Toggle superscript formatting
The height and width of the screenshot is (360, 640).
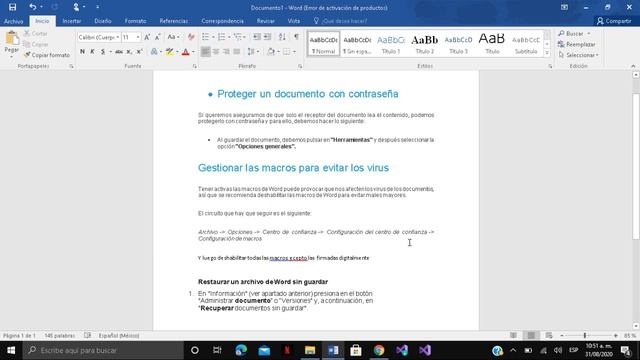pos(140,51)
